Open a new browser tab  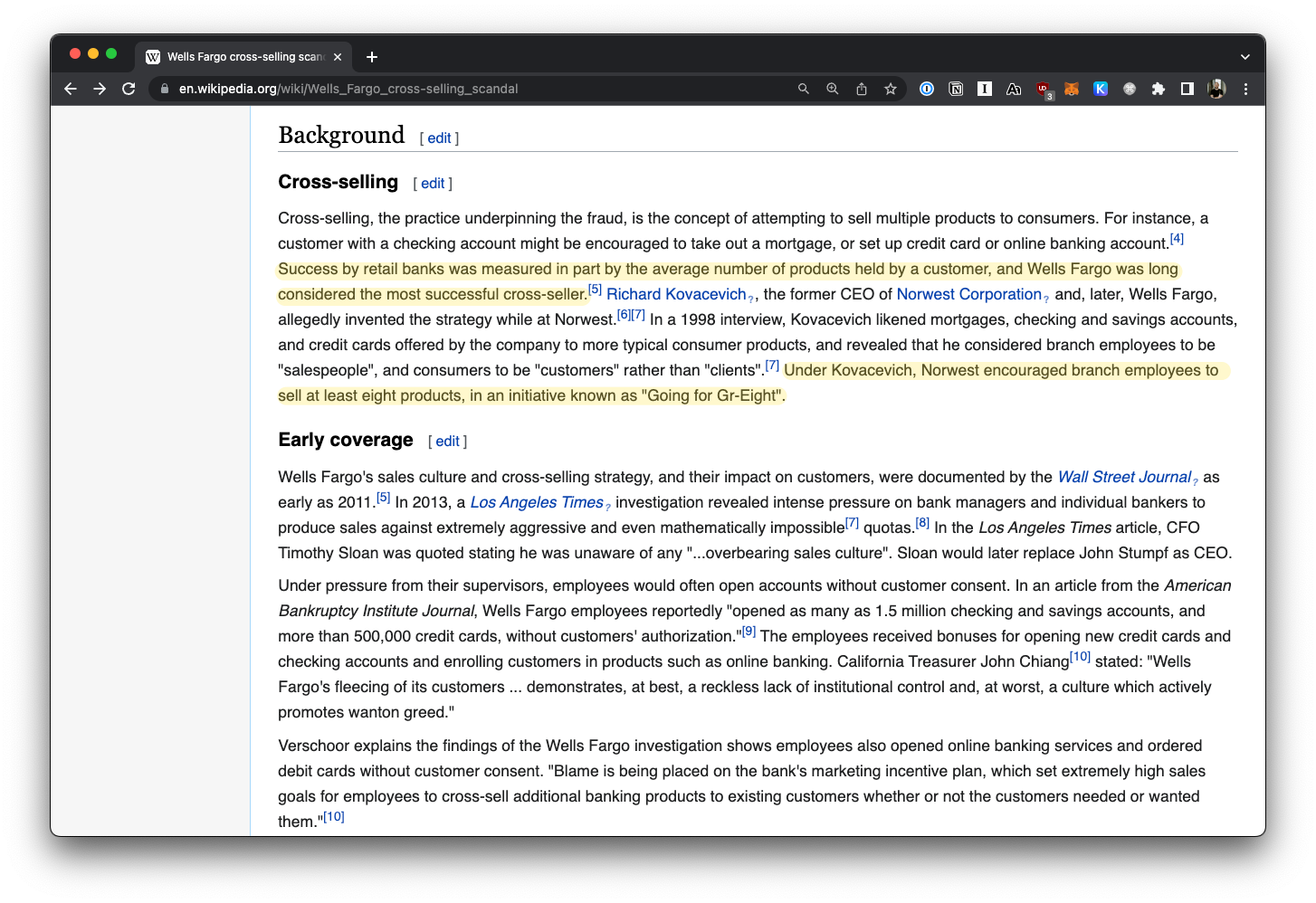click(371, 56)
